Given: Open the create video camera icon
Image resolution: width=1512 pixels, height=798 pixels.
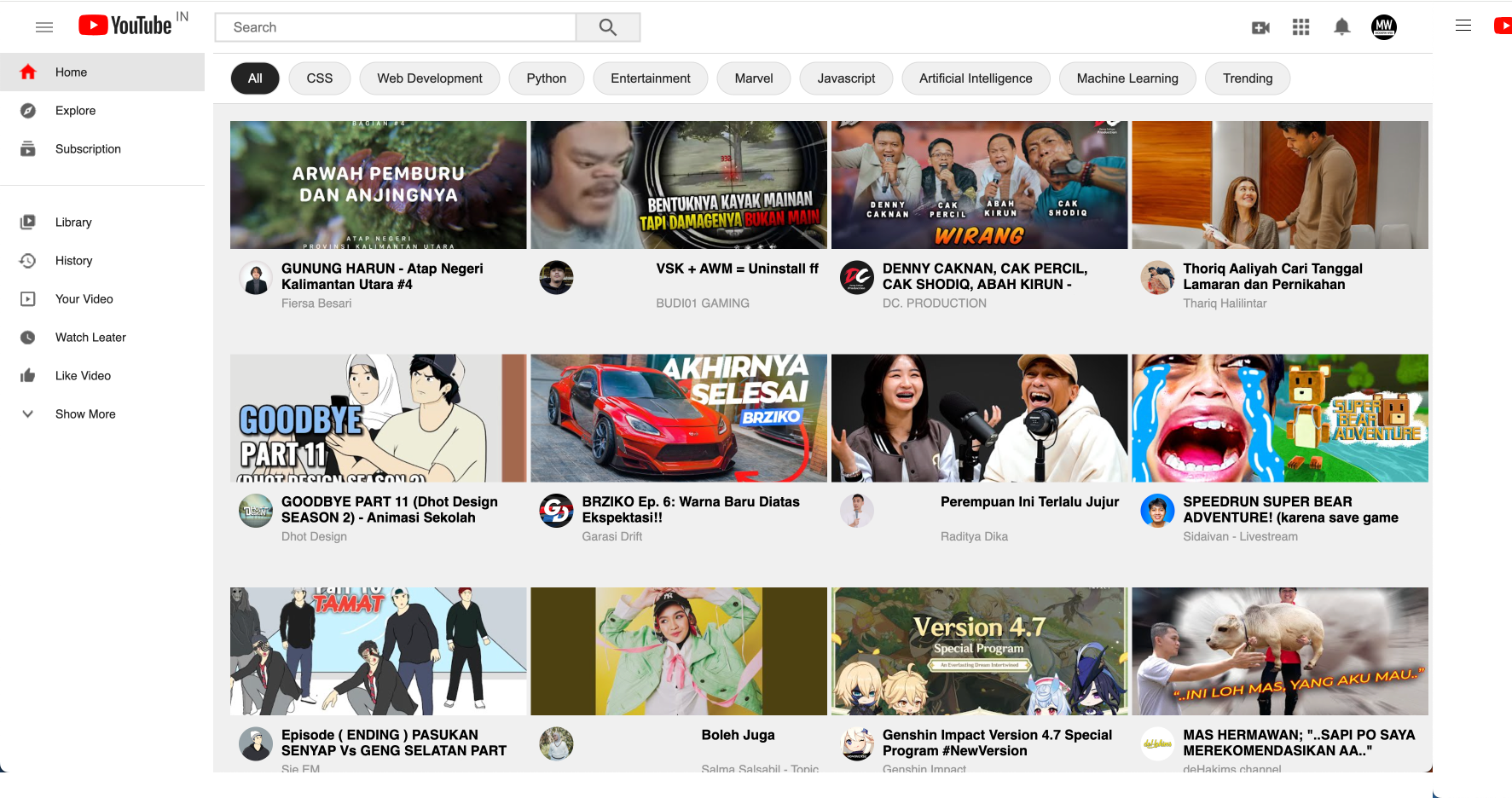Looking at the screenshot, I should click(x=1260, y=27).
